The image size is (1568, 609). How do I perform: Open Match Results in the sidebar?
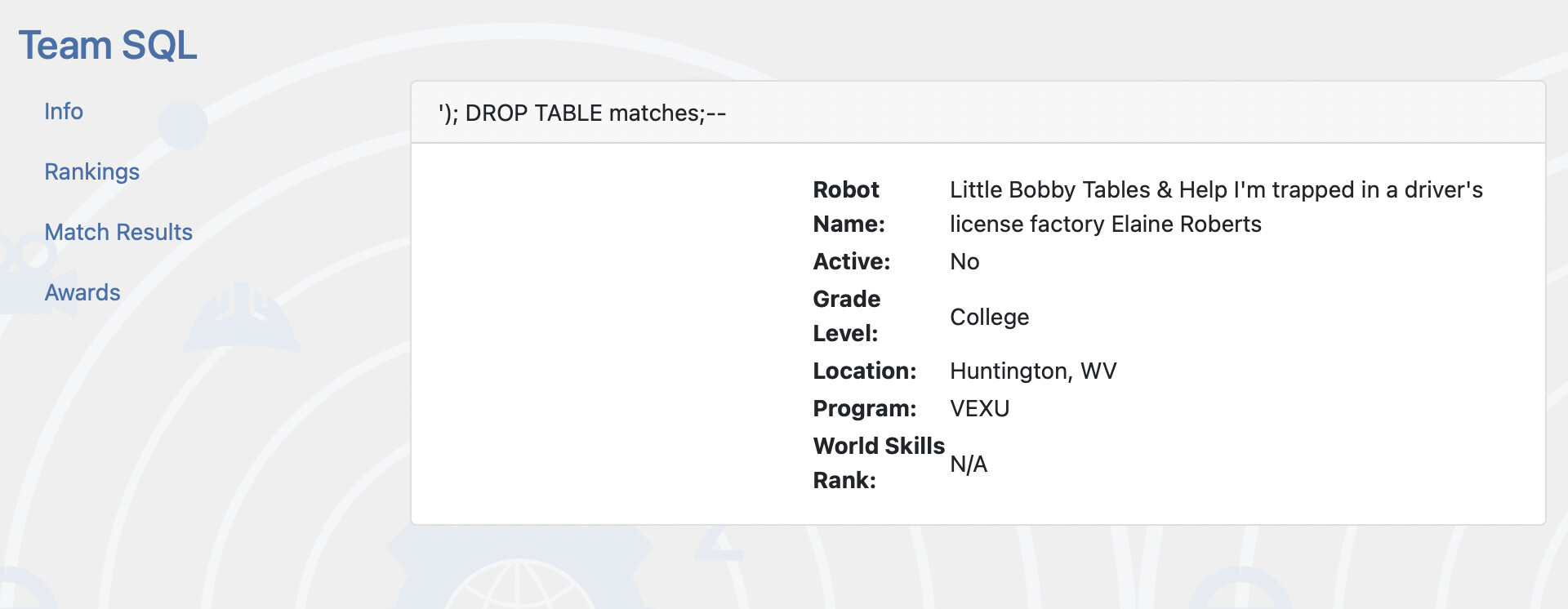[x=118, y=232]
